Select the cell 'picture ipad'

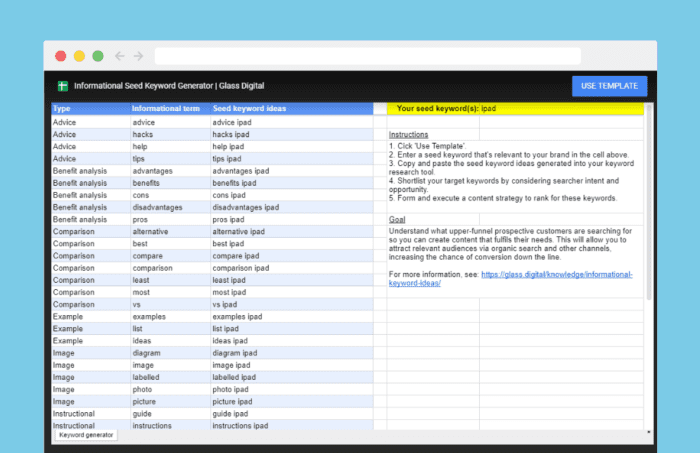[x=292, y=402]
